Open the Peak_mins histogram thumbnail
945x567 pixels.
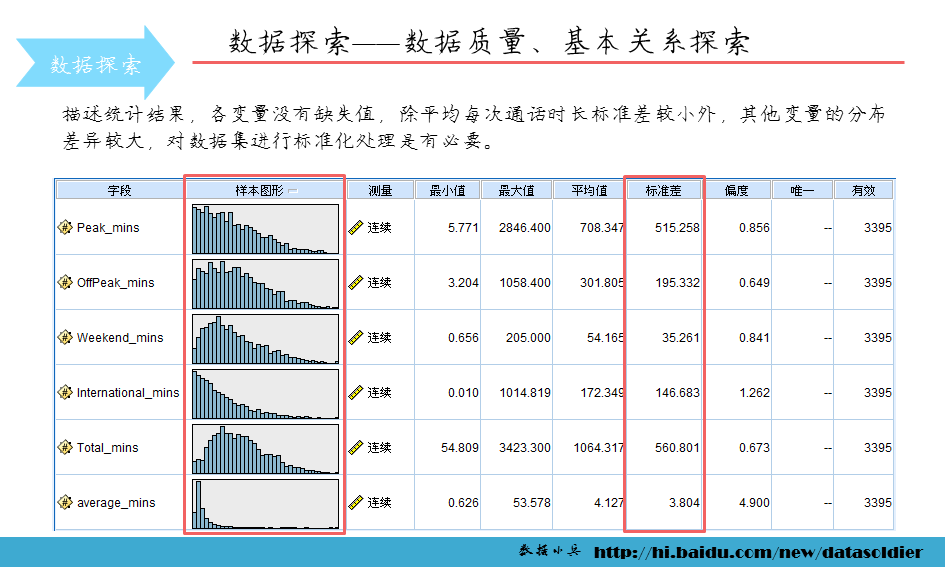pos(265,228)
